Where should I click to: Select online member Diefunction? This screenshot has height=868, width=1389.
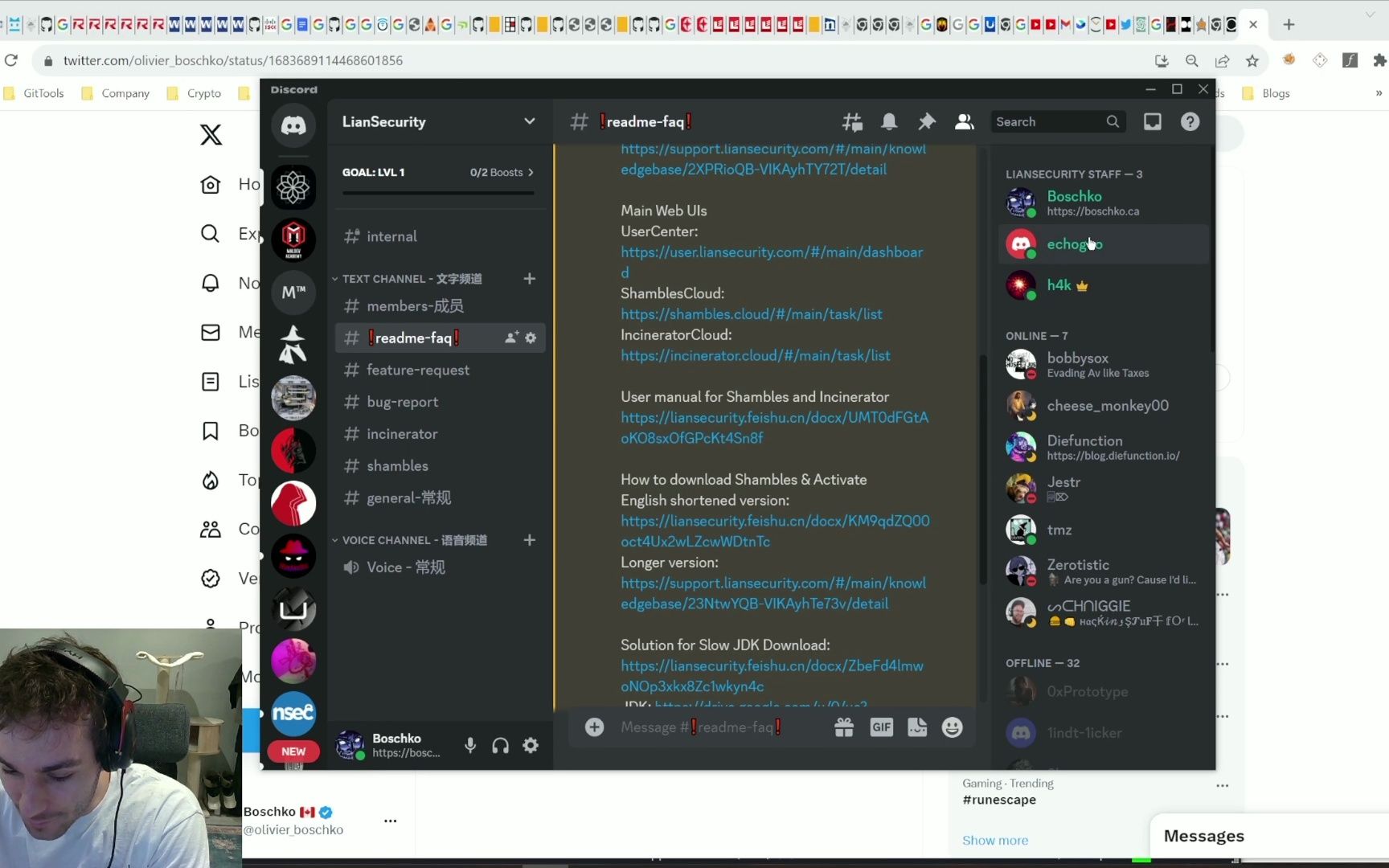(1103, 447)
